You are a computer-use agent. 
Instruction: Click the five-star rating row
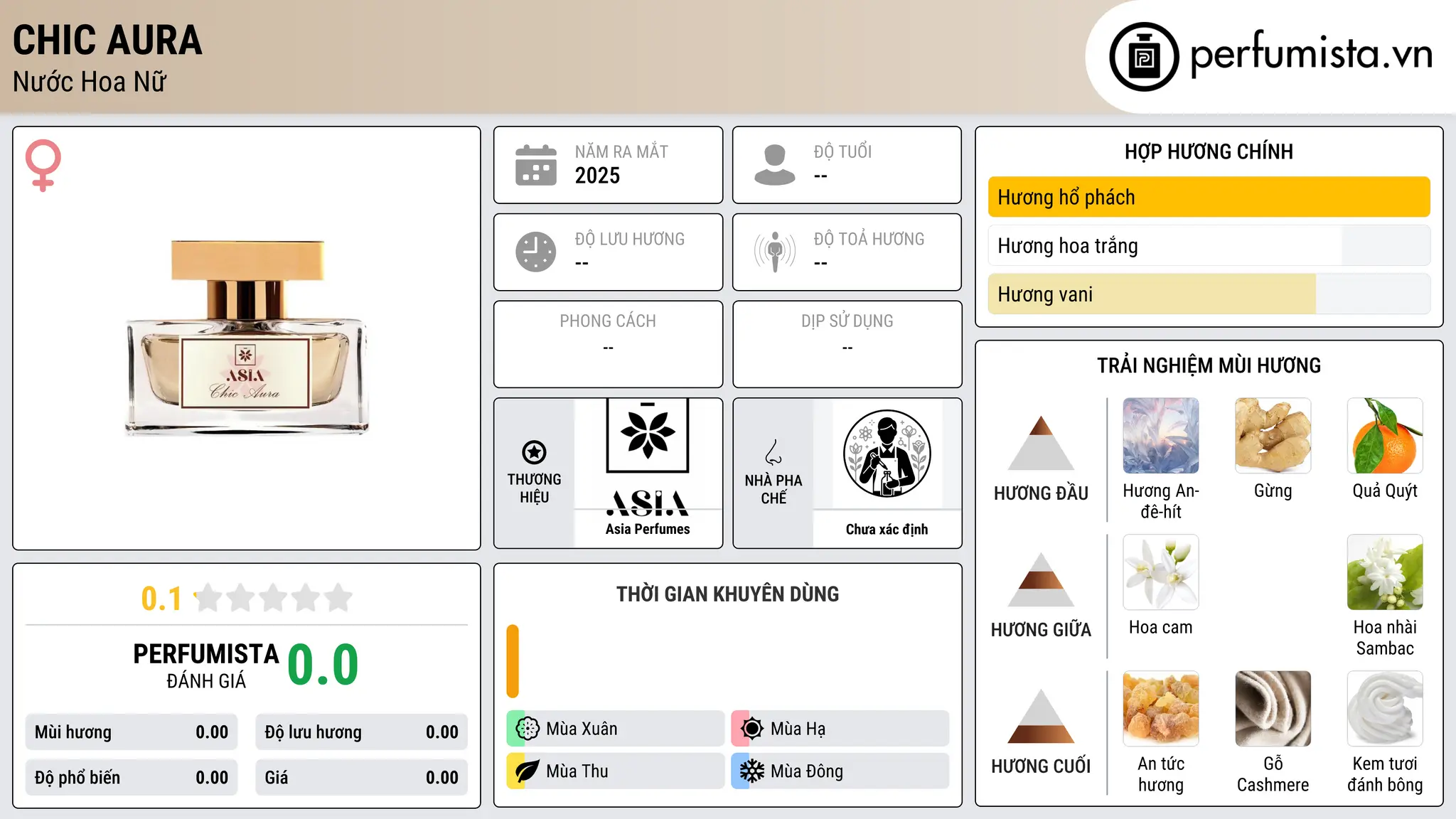tap(273, 598)
